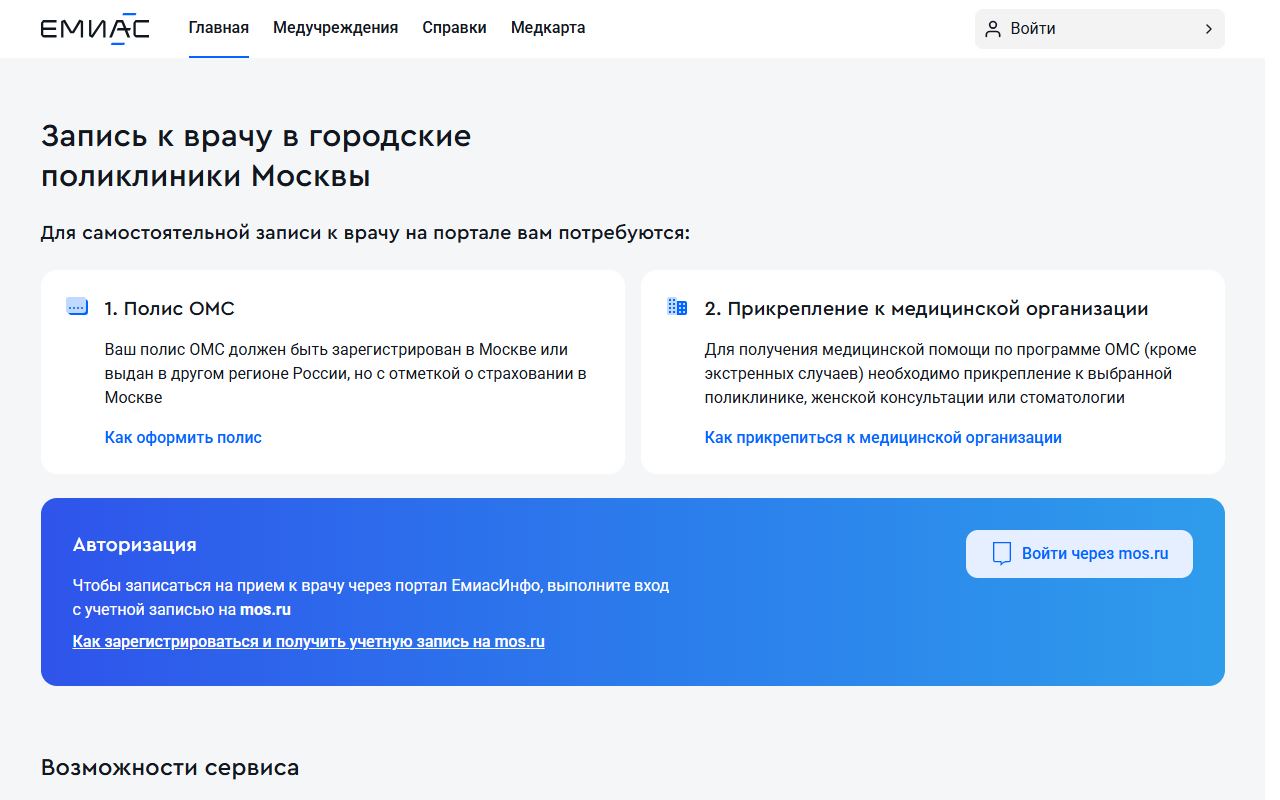Open the Медучреждения menu item
The image size is (1280, 800).
point(335,28)
